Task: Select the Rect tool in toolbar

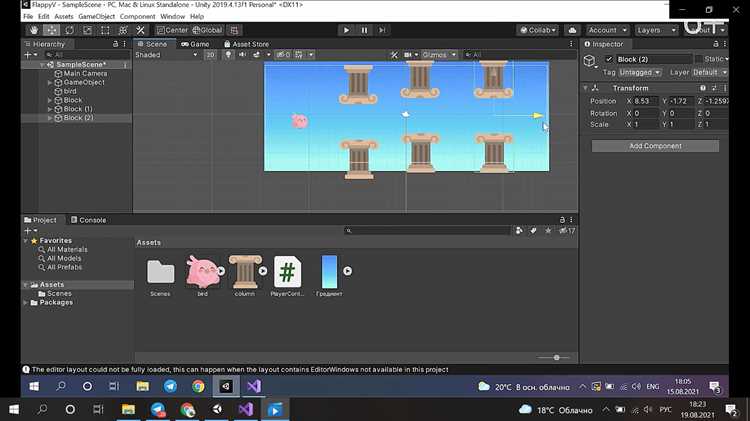Action: point(105,30)
